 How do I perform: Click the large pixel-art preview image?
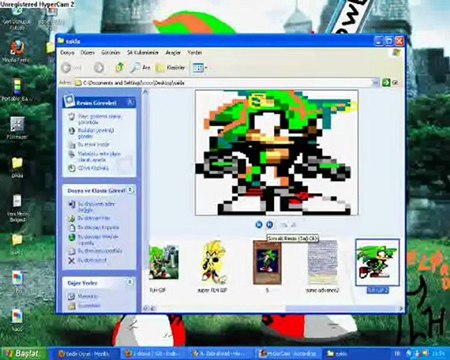[x=277, y=152]
